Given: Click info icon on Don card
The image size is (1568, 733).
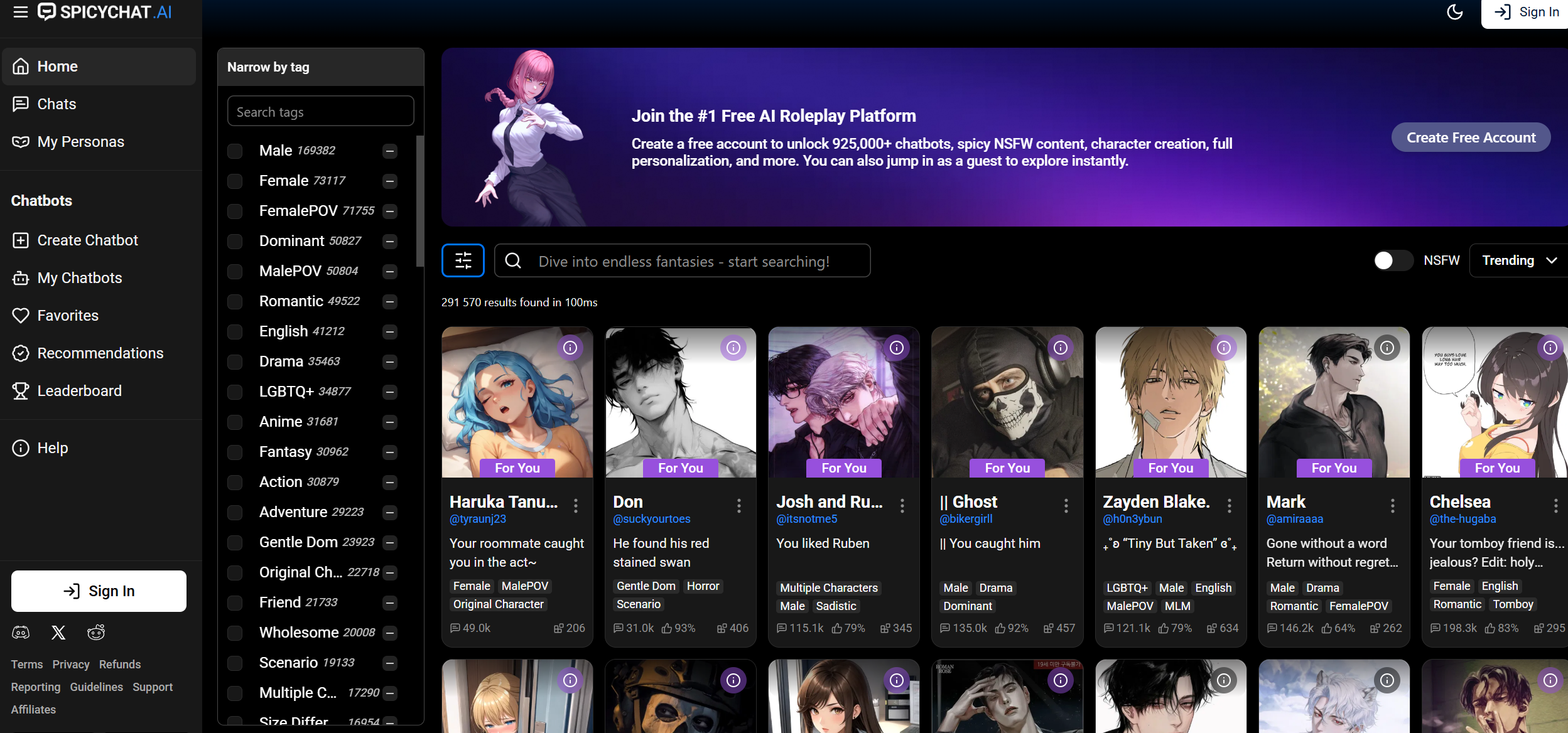Looking at the screenshot, I should (x=733, y=348).
